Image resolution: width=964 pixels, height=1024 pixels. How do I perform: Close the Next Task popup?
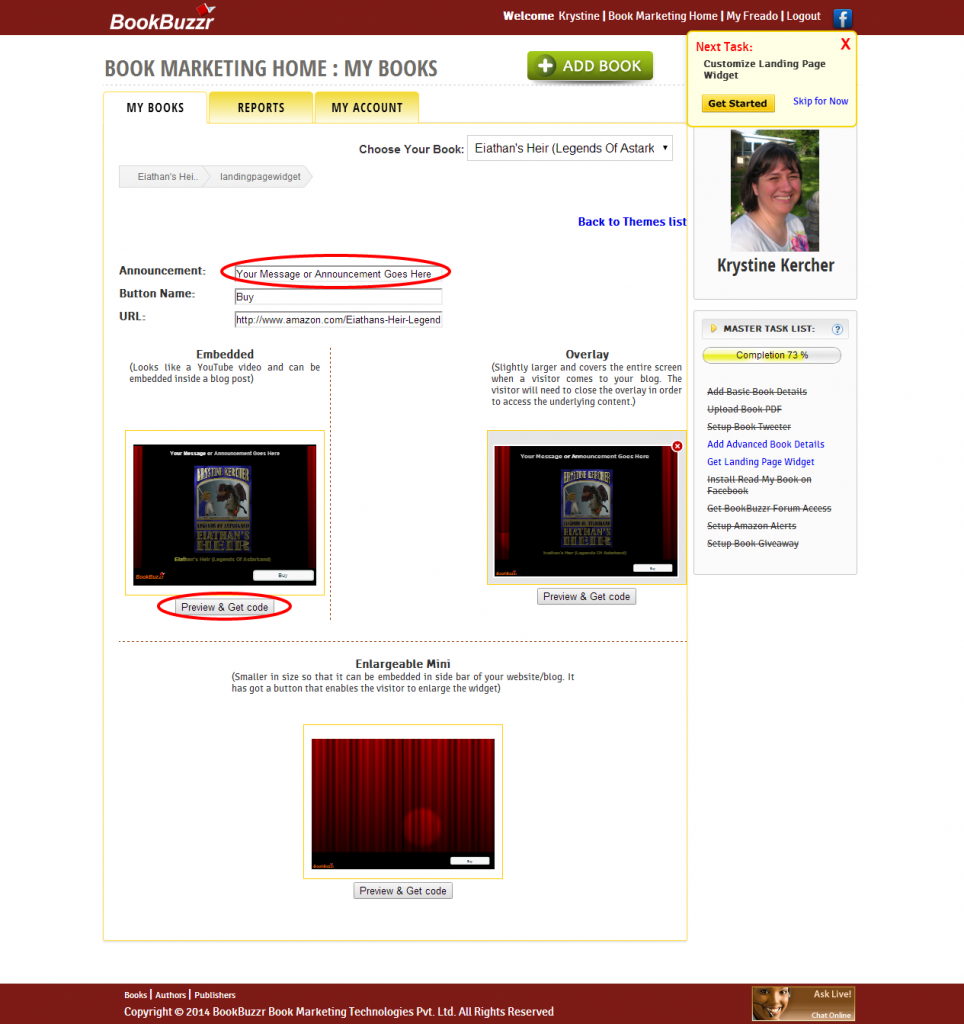point(845,44)
